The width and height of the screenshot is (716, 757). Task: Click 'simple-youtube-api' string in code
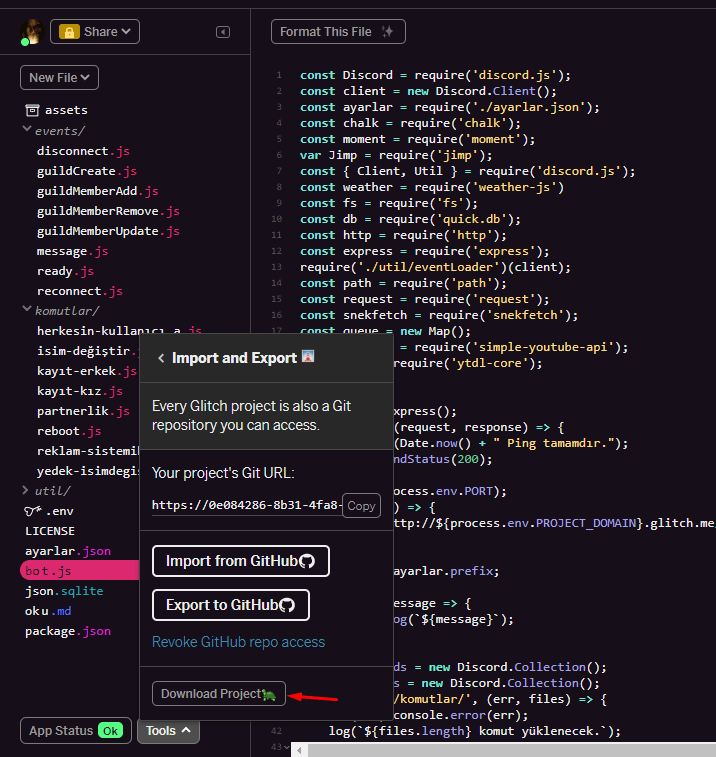[543, 347]
